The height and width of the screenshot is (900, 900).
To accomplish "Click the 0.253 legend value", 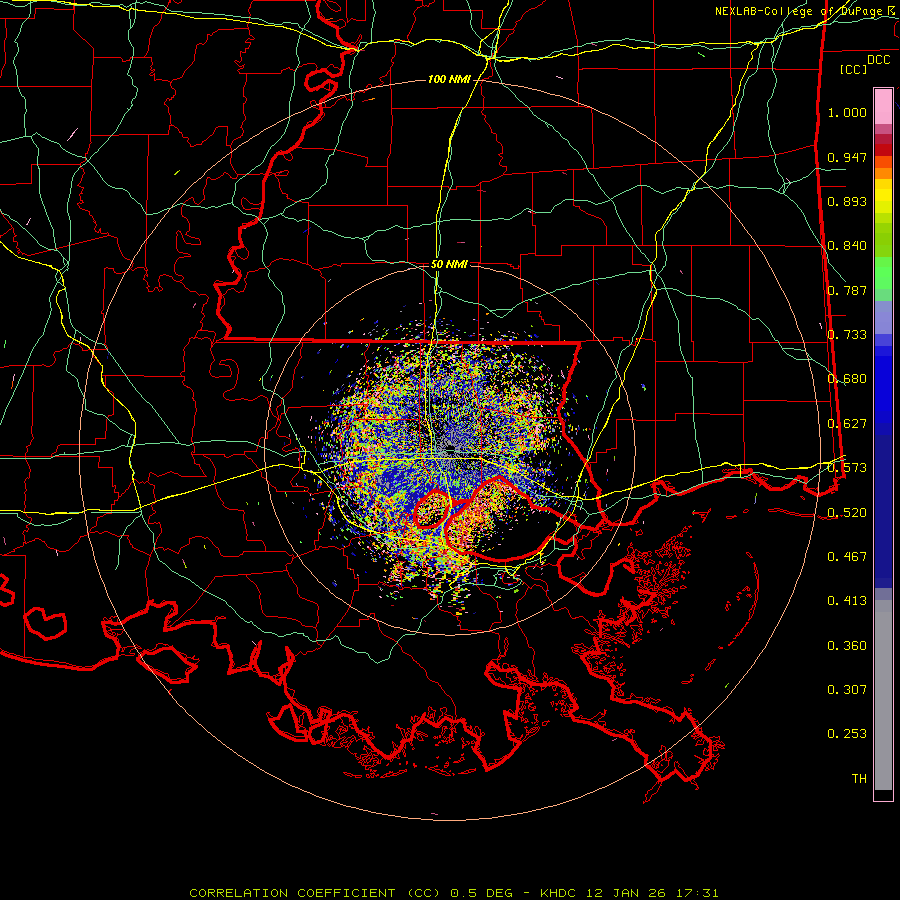I will coord(847,734).
